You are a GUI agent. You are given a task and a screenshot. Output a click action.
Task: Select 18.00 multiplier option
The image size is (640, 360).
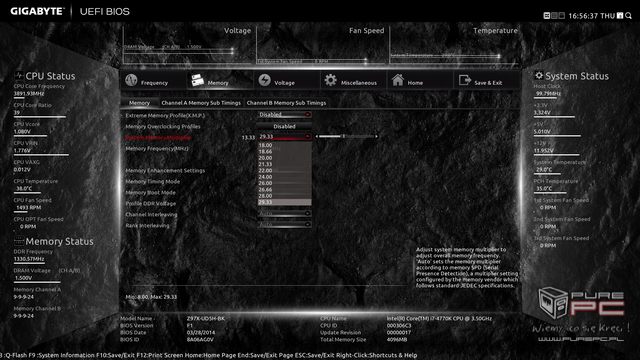(x=284, y=145)
